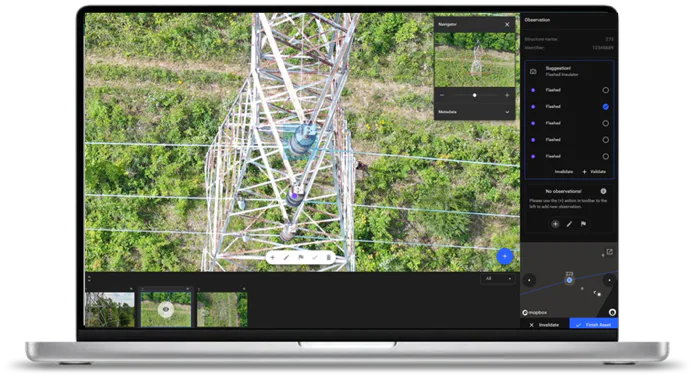Select the third thumbnail image

tap(222, 309)
